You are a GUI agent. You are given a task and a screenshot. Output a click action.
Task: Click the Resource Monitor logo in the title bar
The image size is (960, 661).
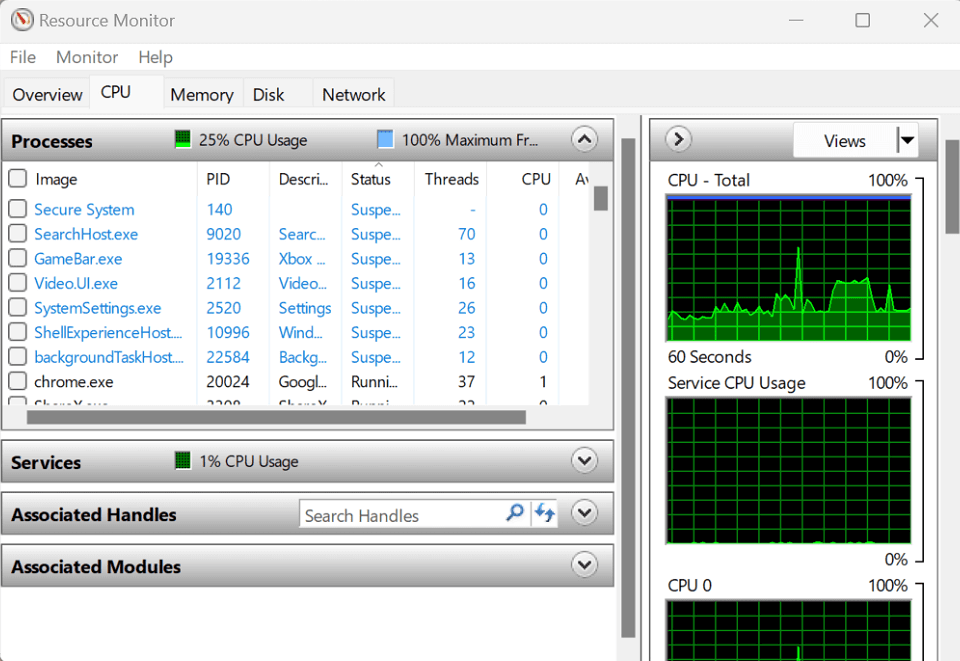(22, 20)
